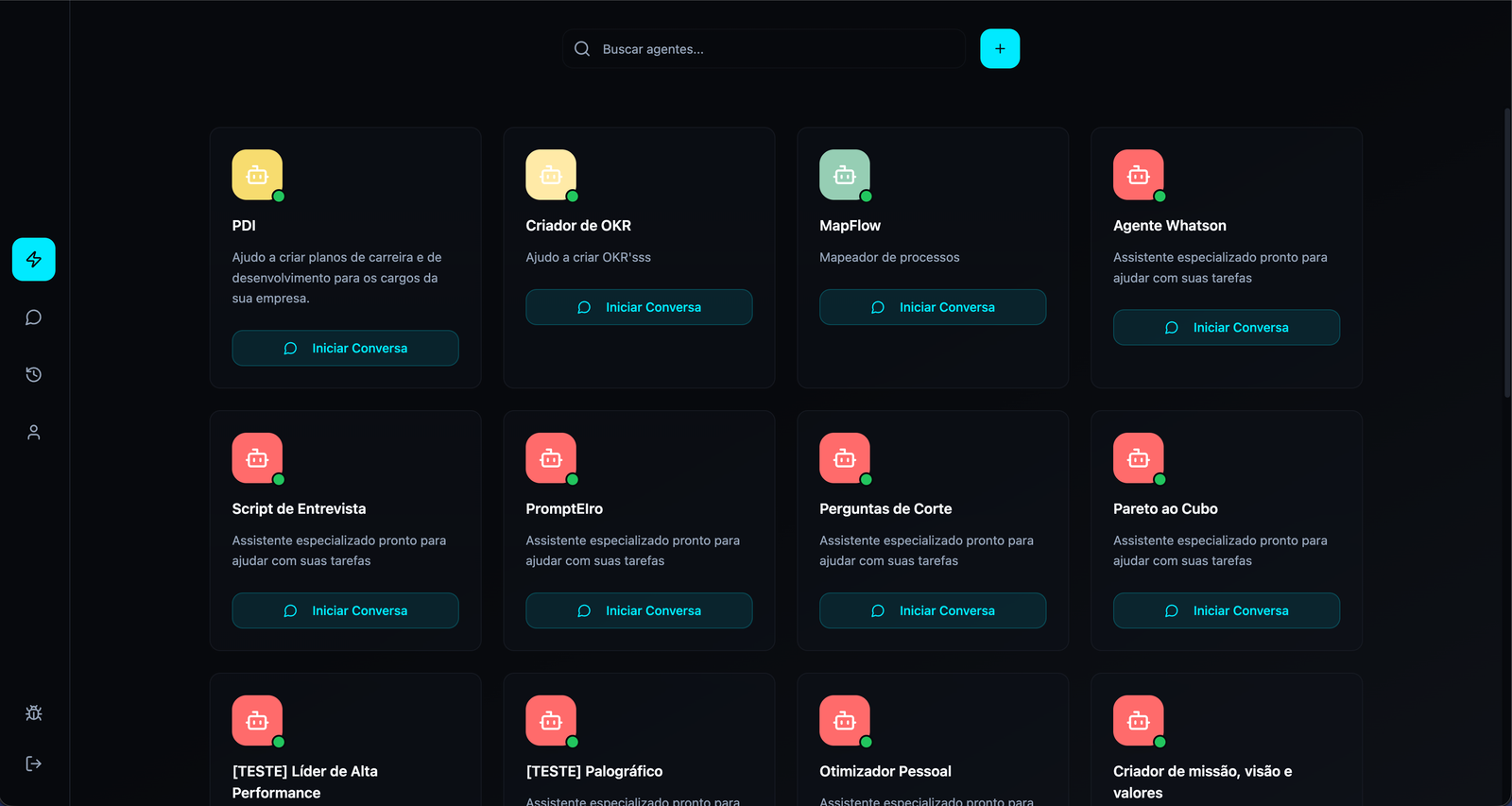1512x806 pixels.
Task: Focus the Buscar agentes search field
Action: [x=775, y=49]
